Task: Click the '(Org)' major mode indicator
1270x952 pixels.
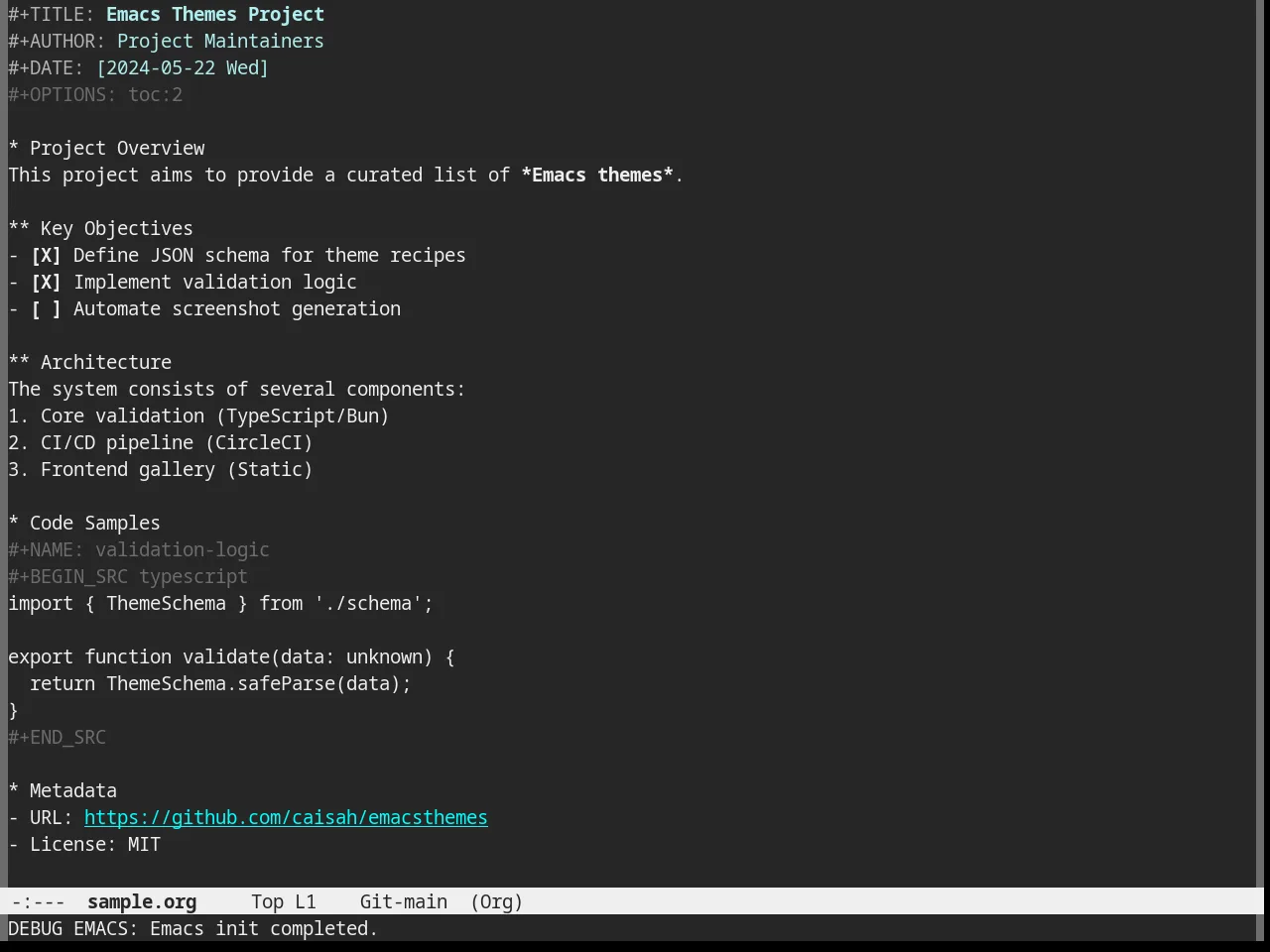Action: click(x=496, y=902)
